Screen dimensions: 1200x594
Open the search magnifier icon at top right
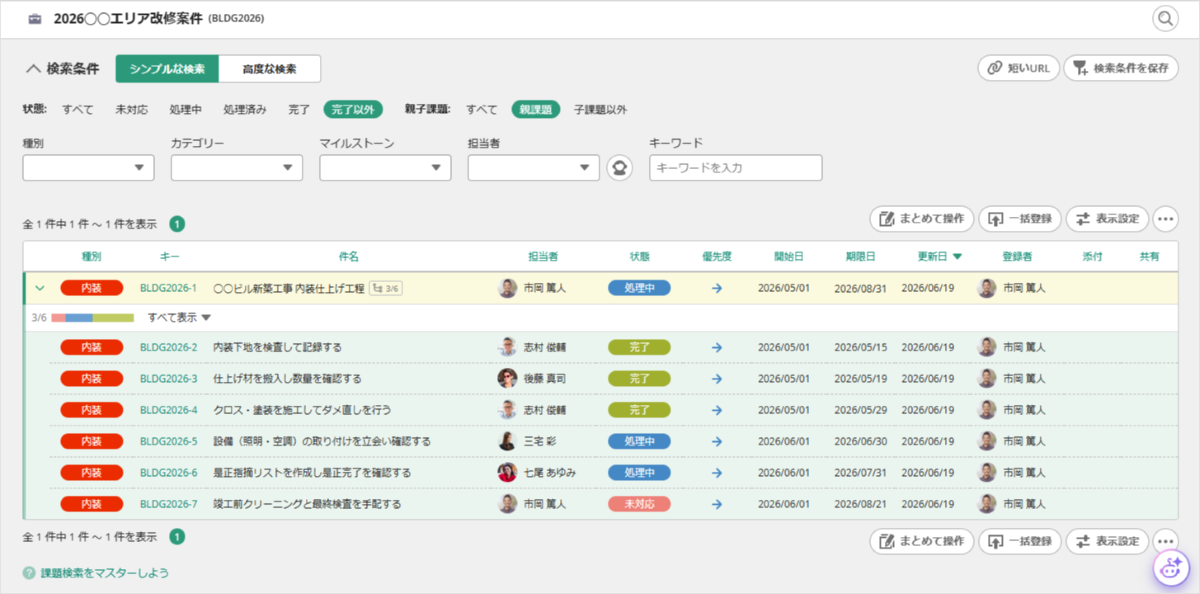point(1165,18)
